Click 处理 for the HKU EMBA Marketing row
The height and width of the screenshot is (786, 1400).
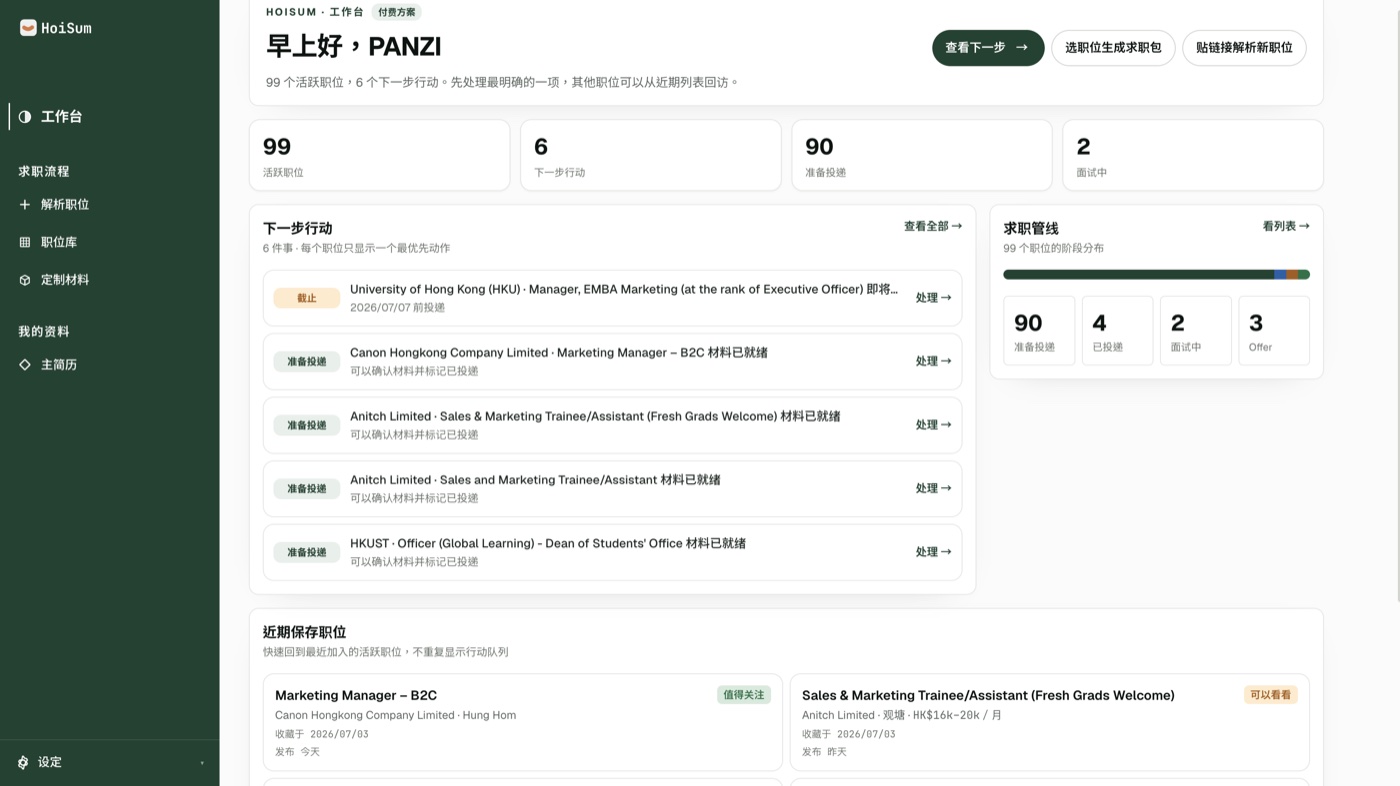pyautogui.click(x=933, y=298)
